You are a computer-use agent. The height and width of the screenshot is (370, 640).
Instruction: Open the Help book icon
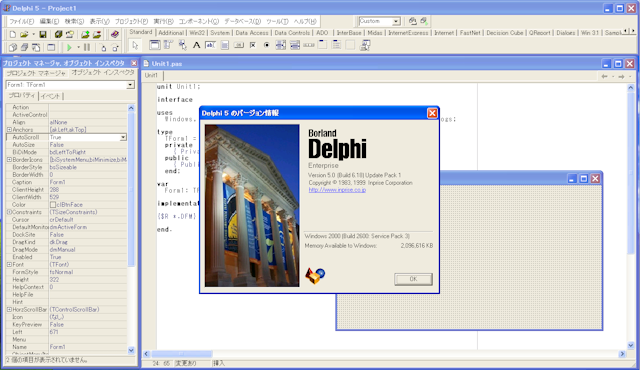coord(115,35)
